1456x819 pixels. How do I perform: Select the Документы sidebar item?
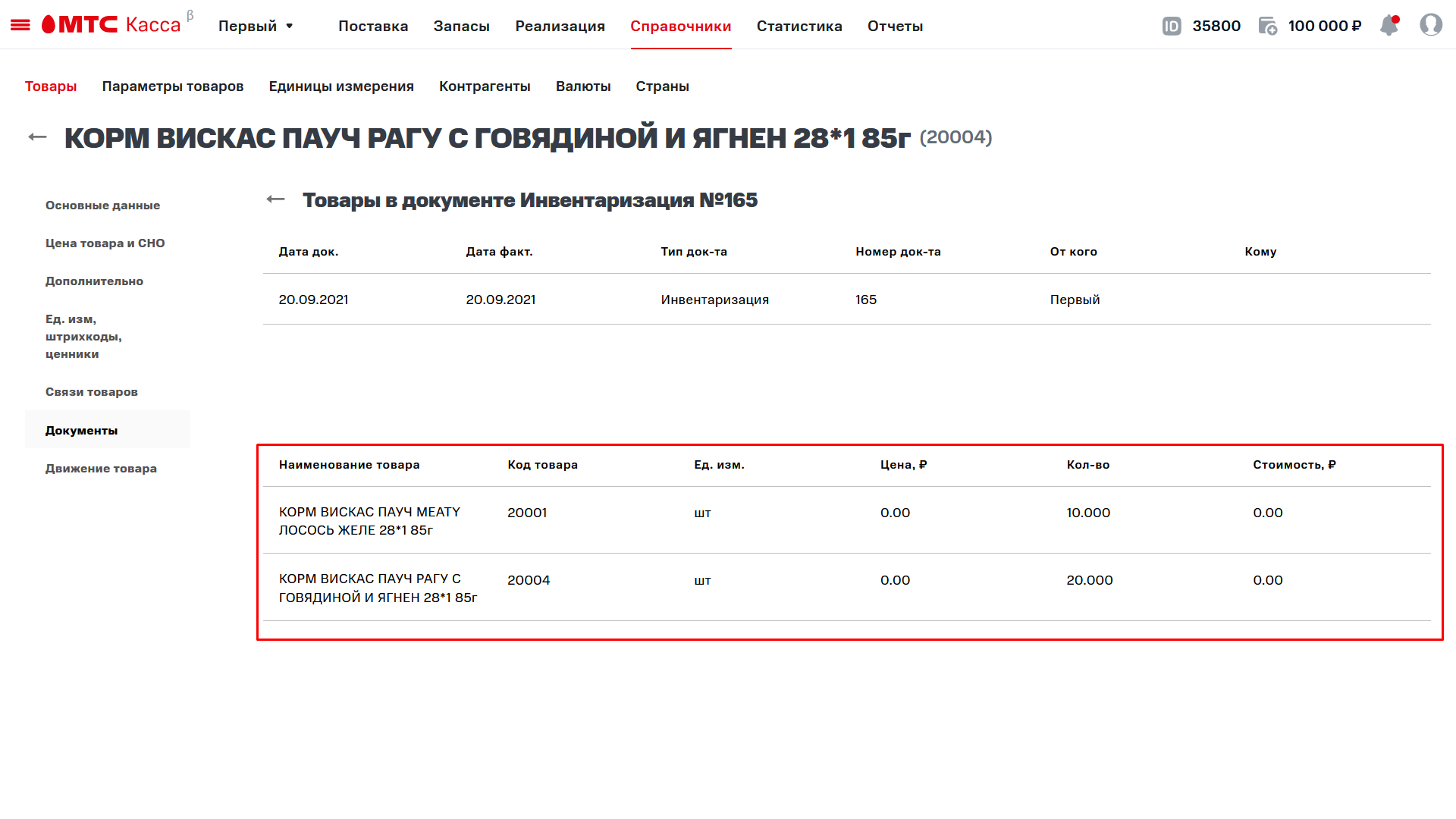[x=108, y=430]
